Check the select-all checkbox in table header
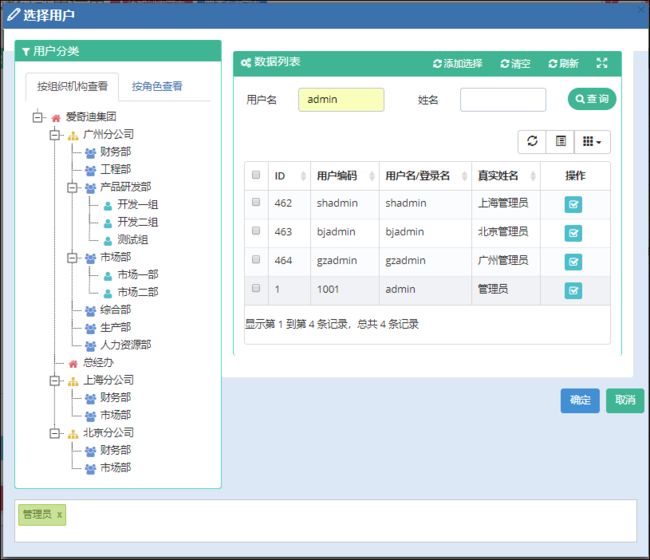The width and height of the screenshot is (650, 560). [256, 175]
